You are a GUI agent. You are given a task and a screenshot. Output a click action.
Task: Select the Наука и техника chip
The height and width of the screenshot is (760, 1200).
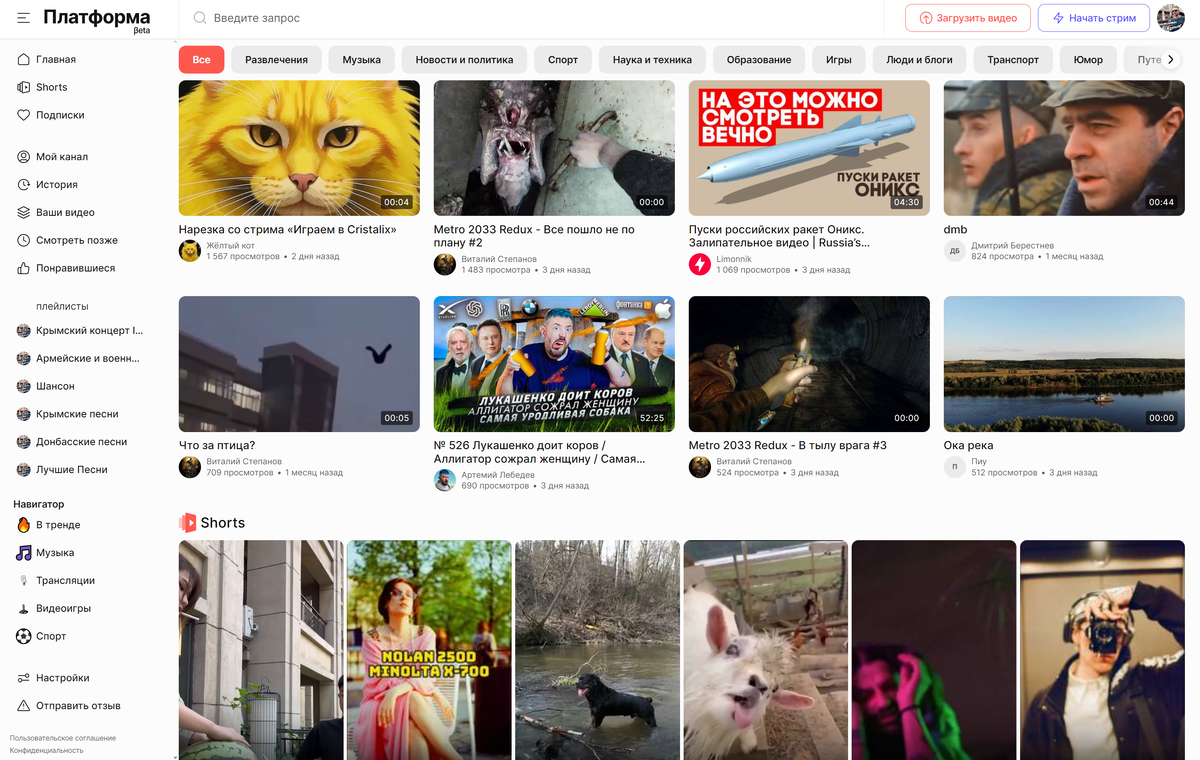[x=652, y=60]
